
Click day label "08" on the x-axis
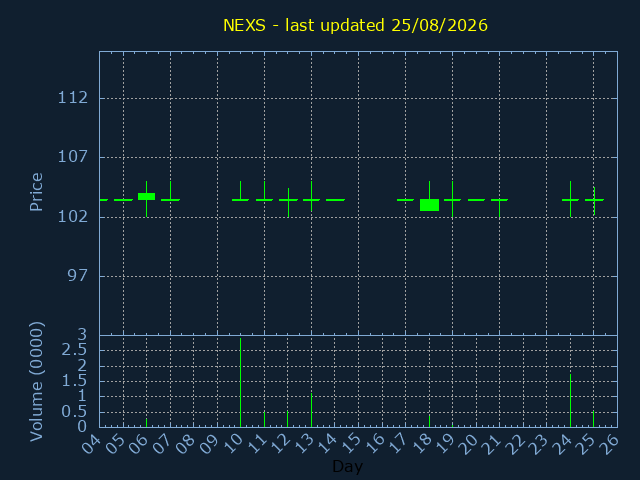click(x=185, y=444)
